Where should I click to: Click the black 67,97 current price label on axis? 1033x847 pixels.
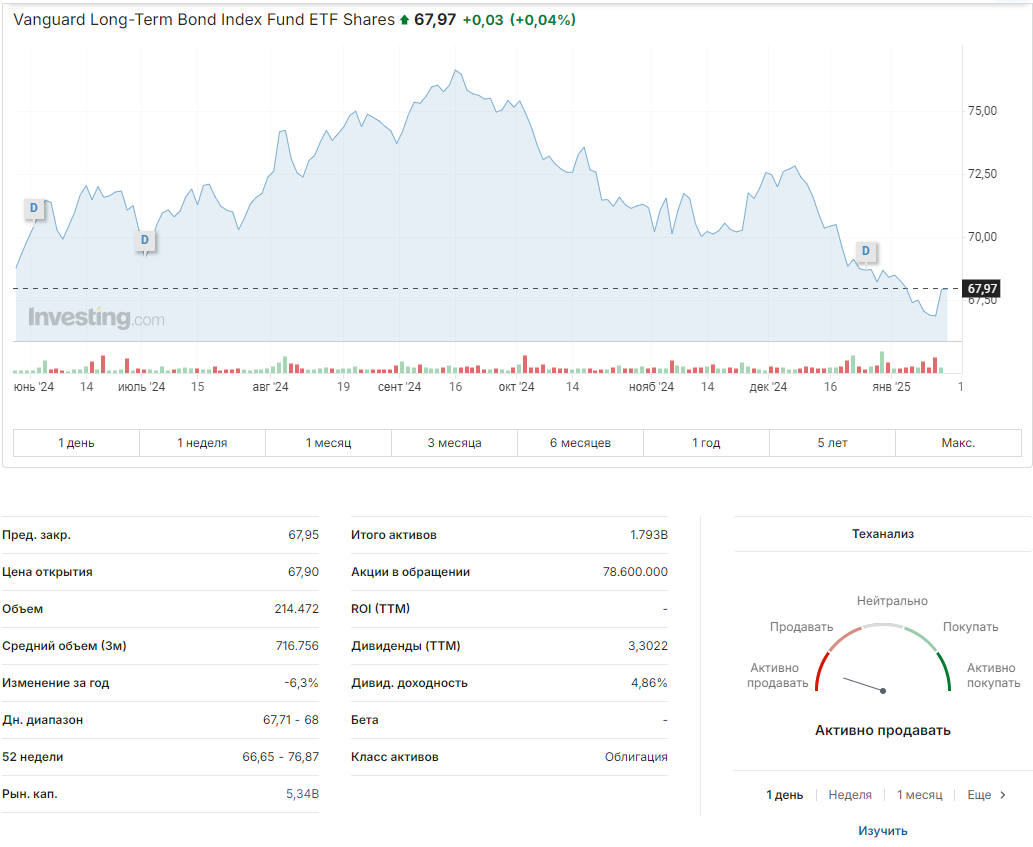pyautogui.click(x=982, y=288)
